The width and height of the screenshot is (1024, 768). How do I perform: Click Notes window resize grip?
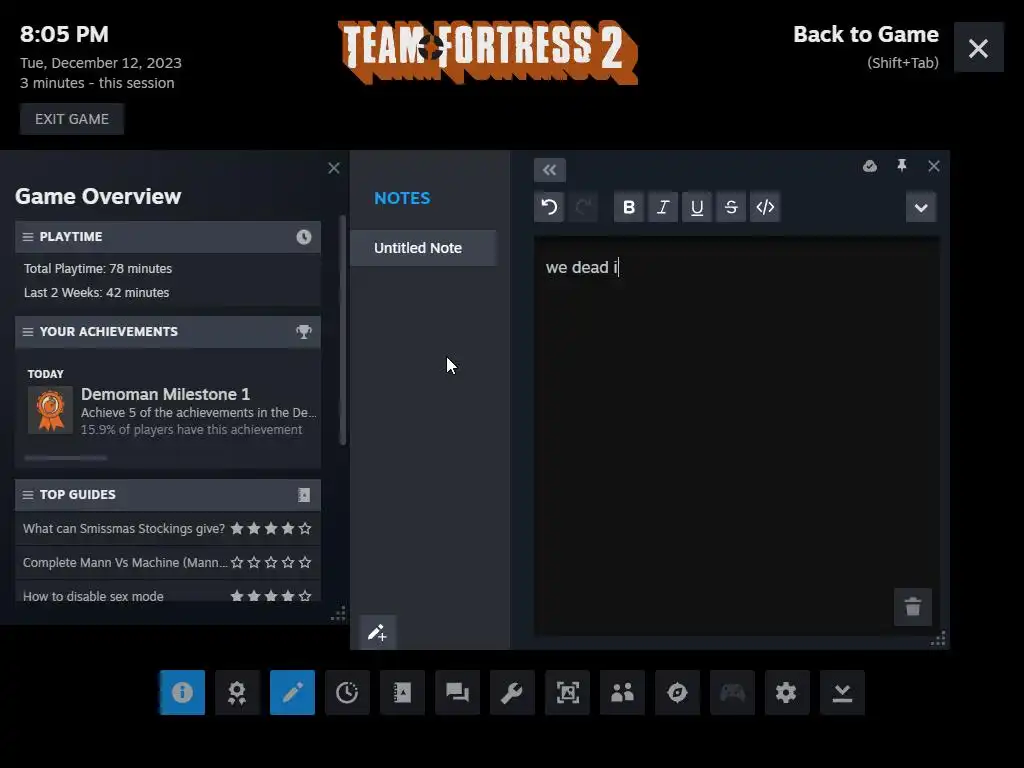(938, 639)
